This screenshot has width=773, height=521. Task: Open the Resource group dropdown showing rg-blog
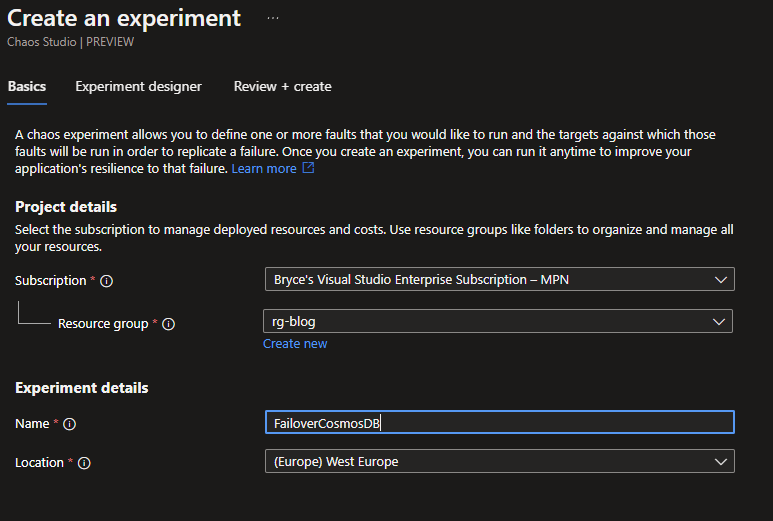pos(497,322)
